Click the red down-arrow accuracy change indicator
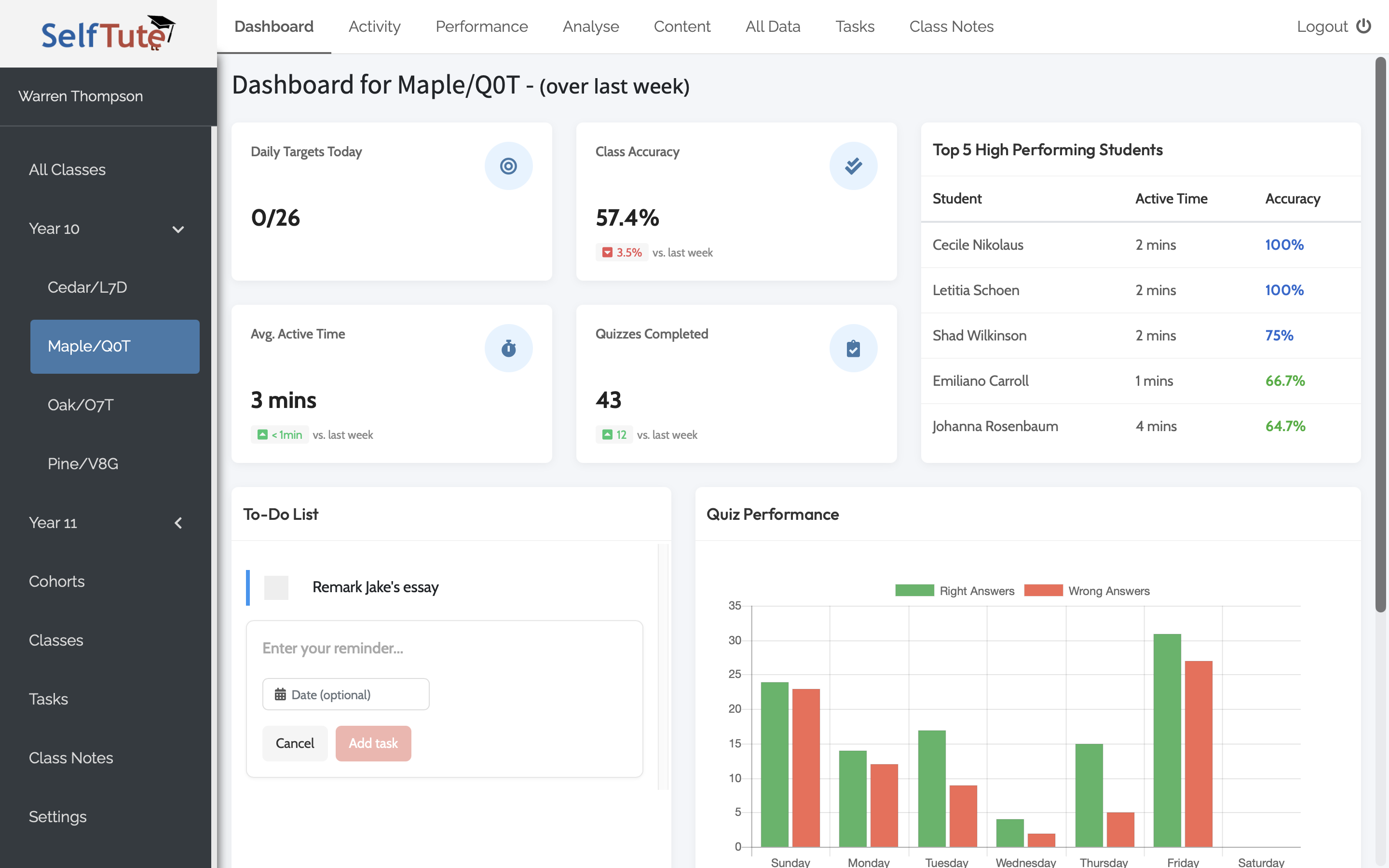Viewport: 1389px width, 868px height. 607,253
